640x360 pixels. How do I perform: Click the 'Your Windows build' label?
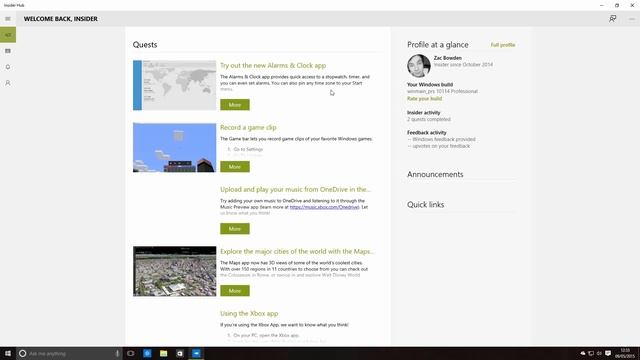click(x=430, y=84)
